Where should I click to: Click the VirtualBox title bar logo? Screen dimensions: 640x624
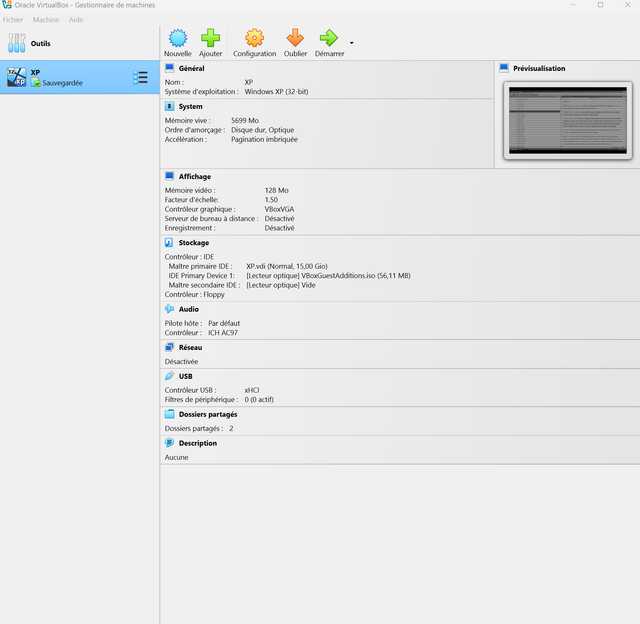coord(7,5)
